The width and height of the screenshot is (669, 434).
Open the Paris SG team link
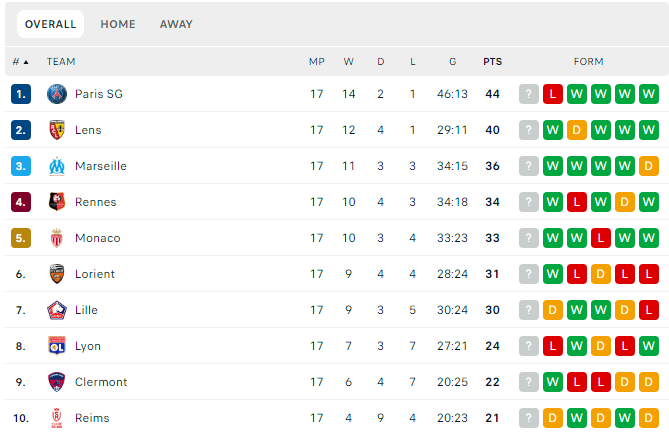(x=98, y=94)
